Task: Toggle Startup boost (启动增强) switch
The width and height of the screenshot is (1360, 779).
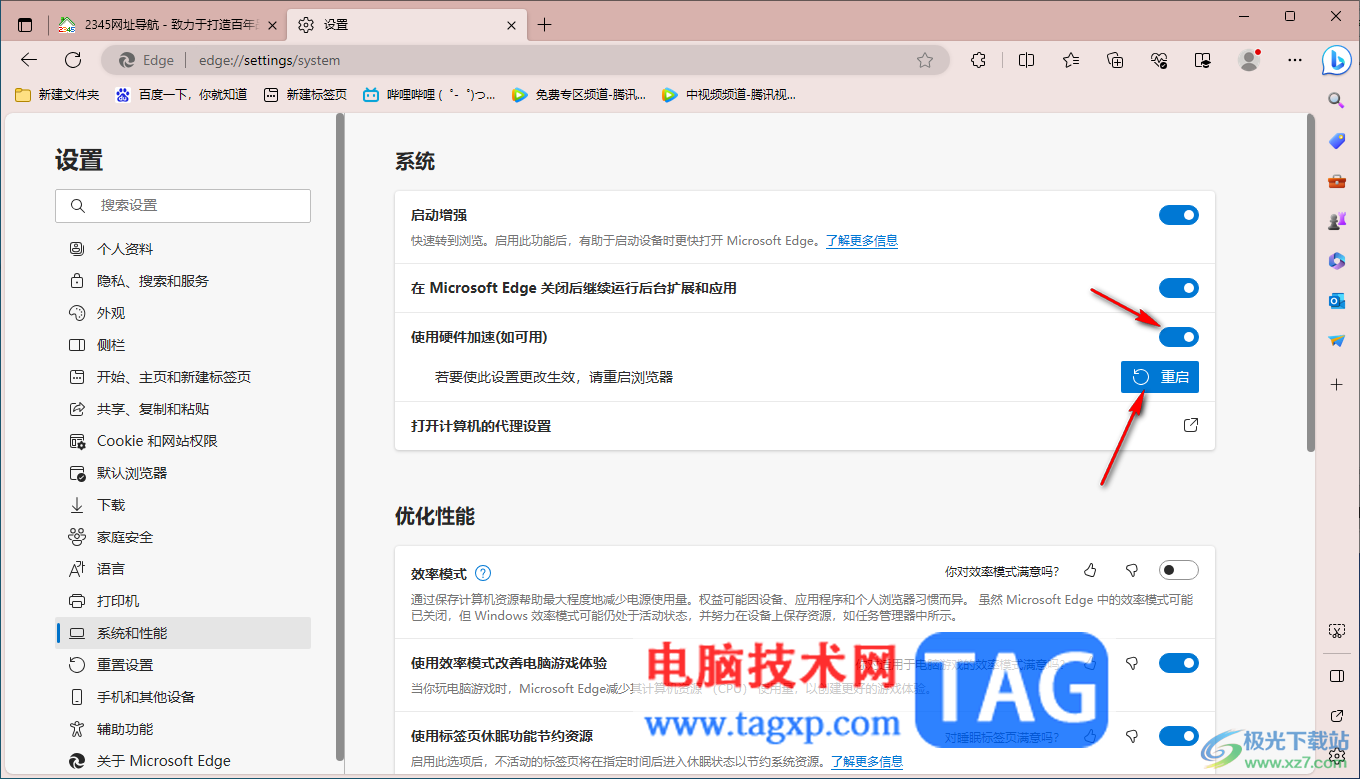Action: (x=1179, y=215)
